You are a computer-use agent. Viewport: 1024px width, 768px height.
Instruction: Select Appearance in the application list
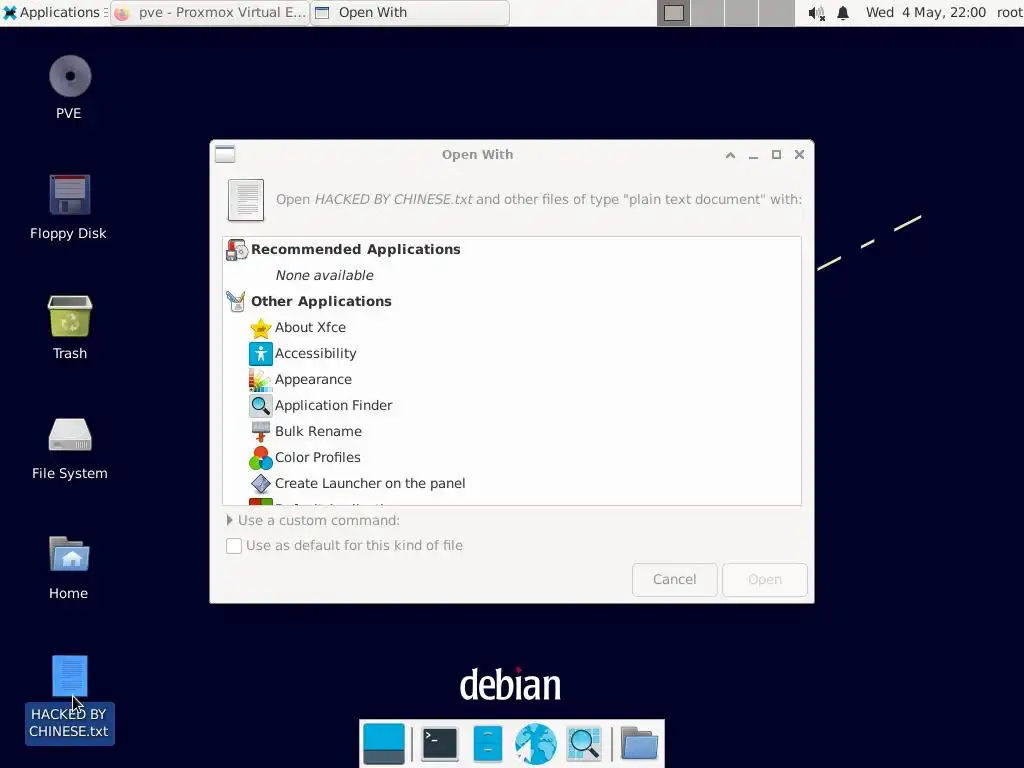coord(511,380)
